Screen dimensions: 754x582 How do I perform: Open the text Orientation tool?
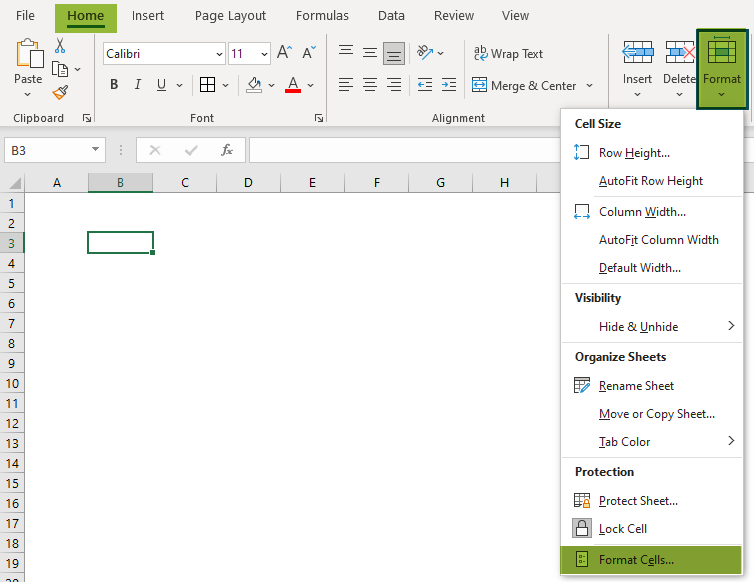(425, 52)
